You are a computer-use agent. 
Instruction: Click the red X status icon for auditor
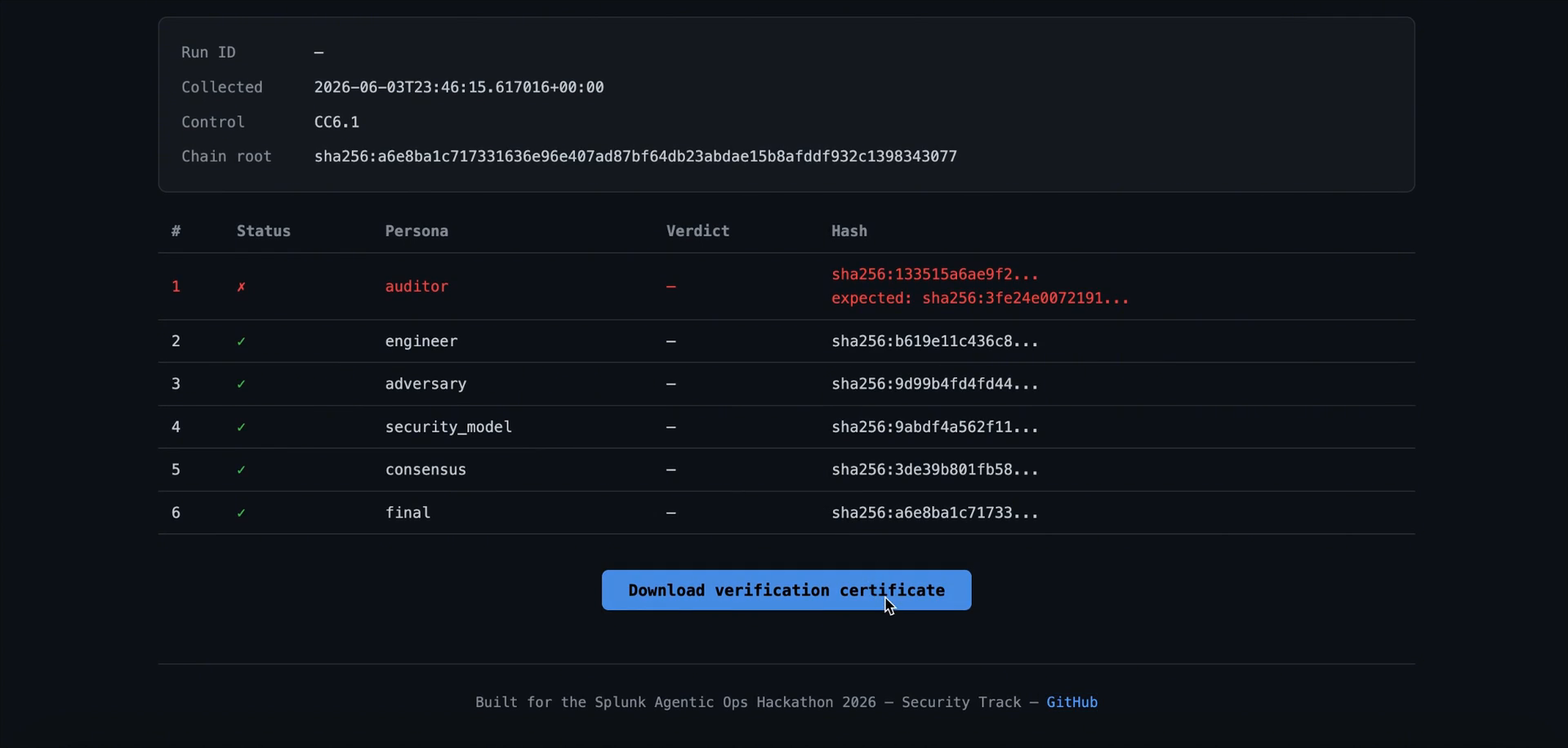tap(241, 287)
